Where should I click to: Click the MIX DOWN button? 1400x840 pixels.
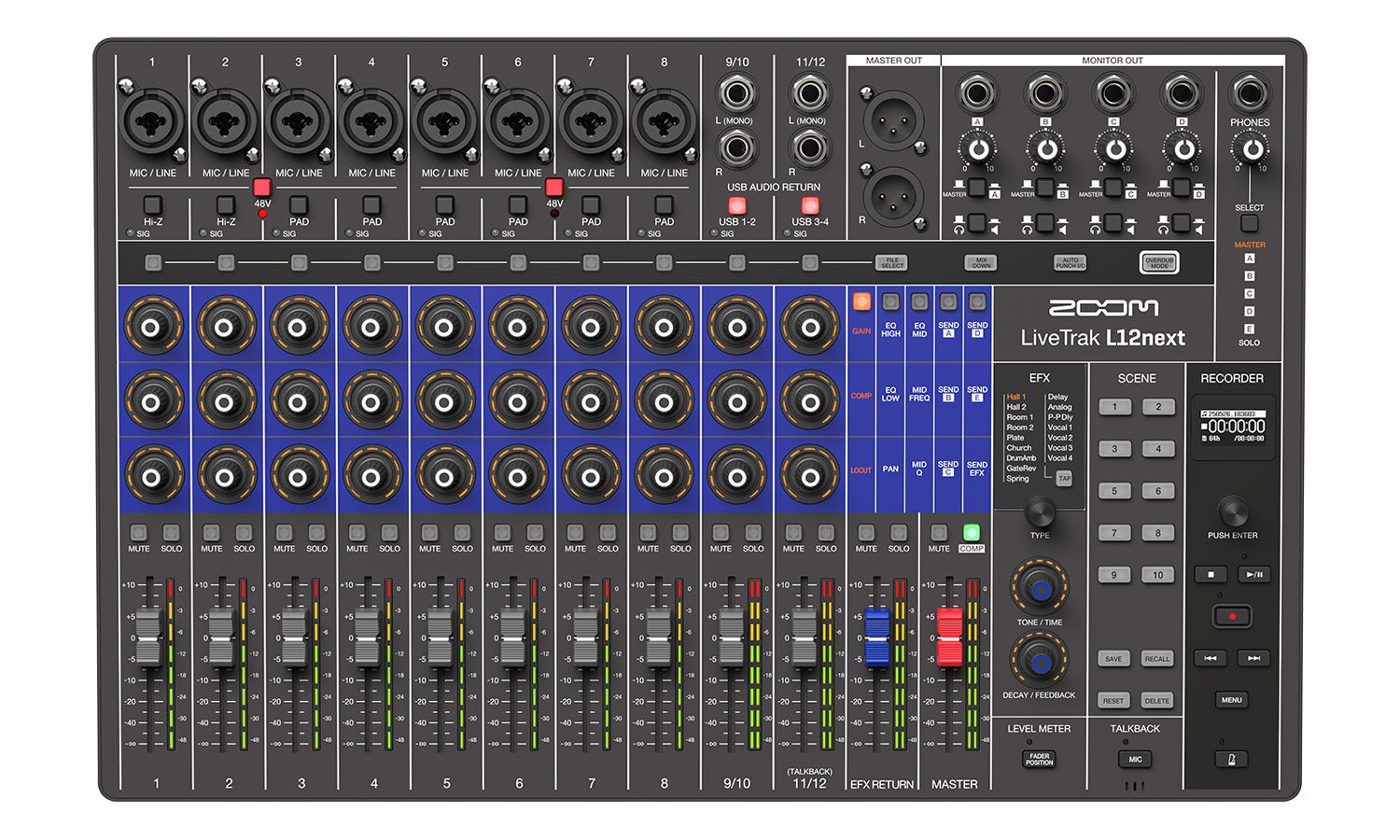981,263
